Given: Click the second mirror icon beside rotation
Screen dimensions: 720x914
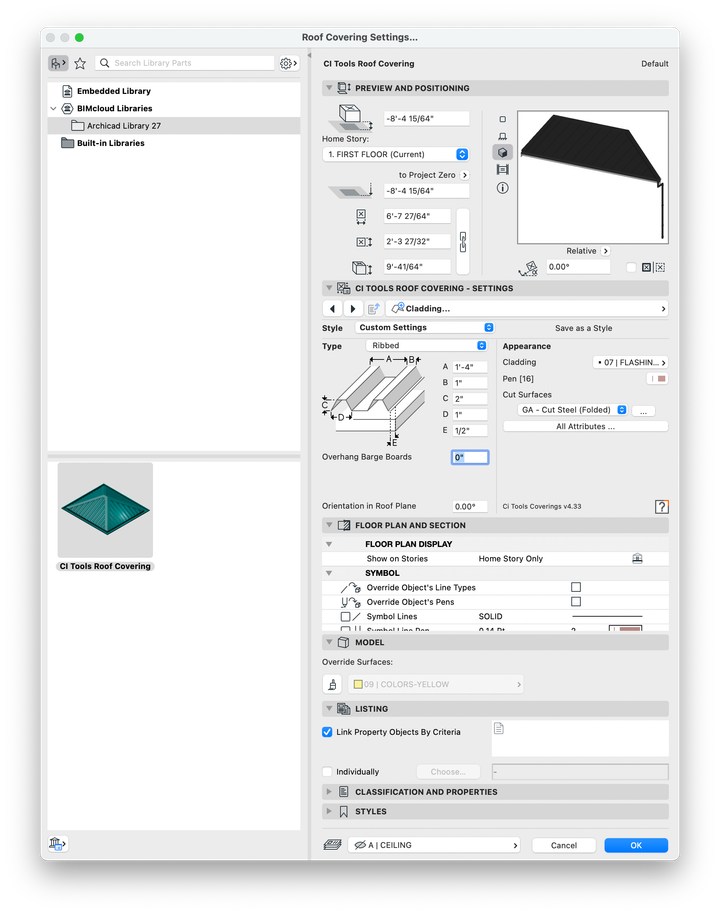Looking at the screenshot, I should (x=660, y=268).
